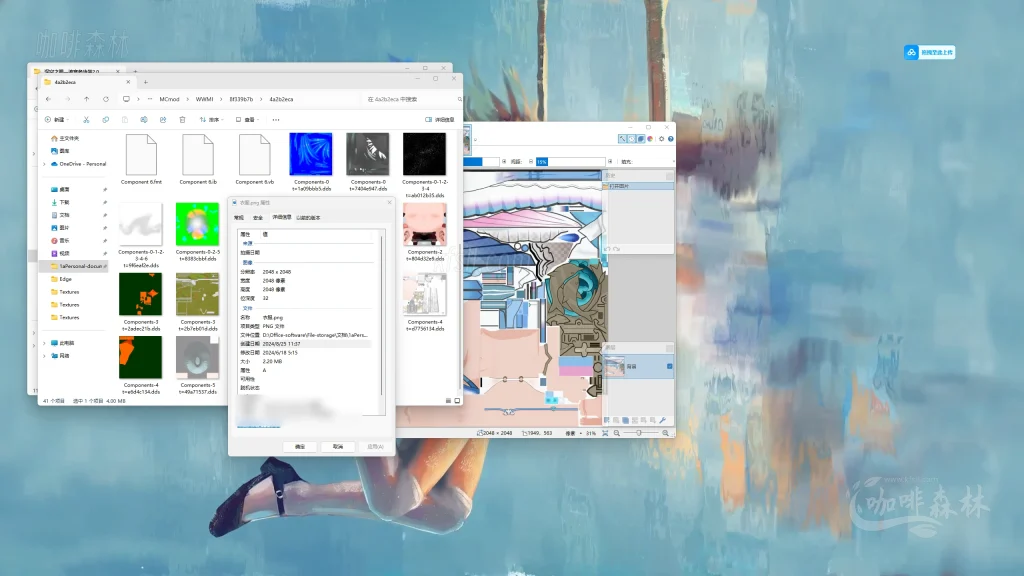Click 取消 in the properties dialog
The width and height of the screenshot is (1024, 576).
point(338,447)
